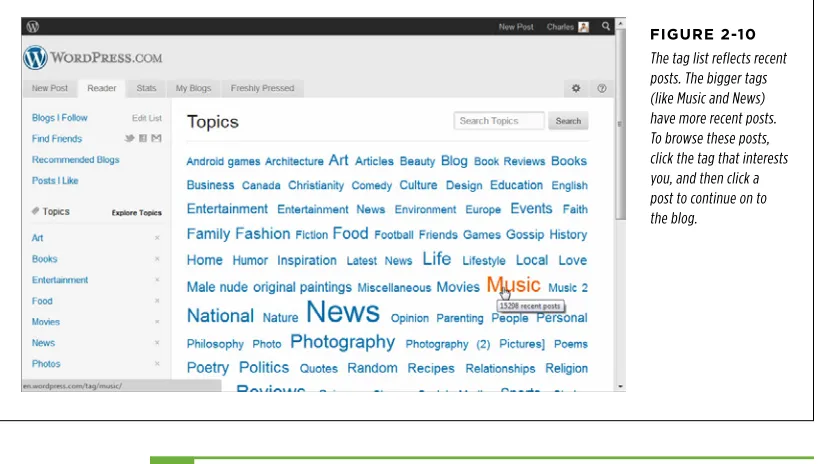Open the Freshly Pressed tab

(262, 88)
